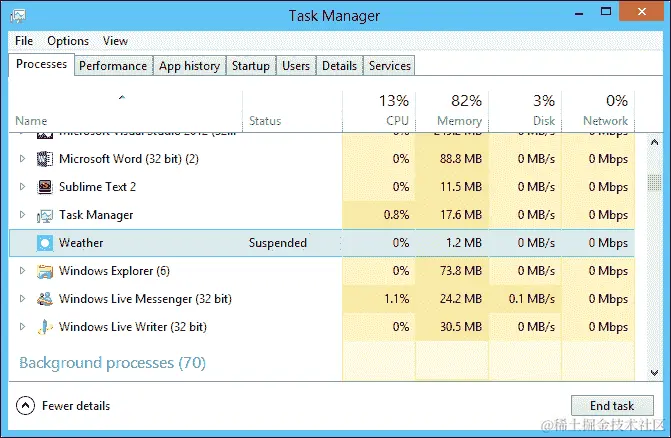Switch to the Startup tab
671x438 pixels.
click(251, 66)
